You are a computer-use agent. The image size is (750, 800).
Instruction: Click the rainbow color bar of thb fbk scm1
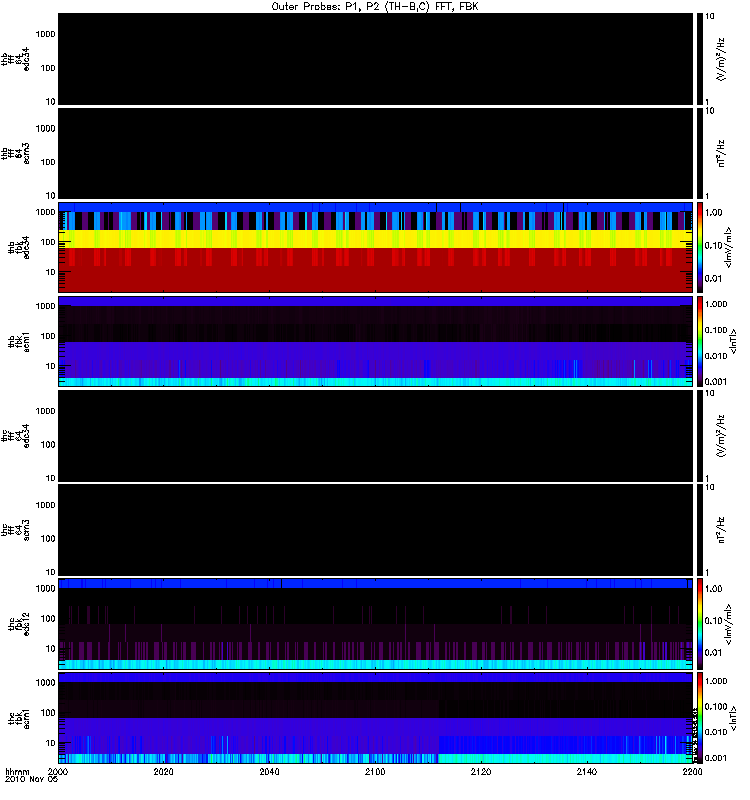point(700,341)
